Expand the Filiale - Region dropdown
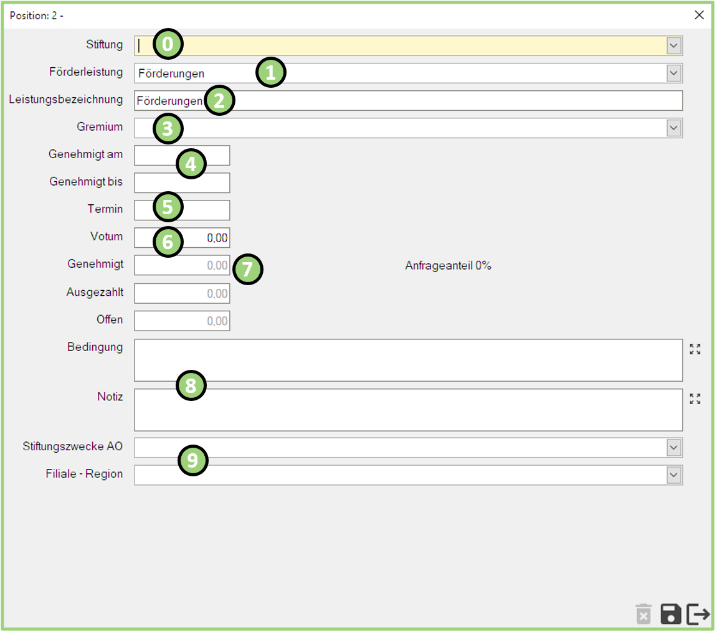This screenshot has width=717, height=632. [x=674, y=475]
